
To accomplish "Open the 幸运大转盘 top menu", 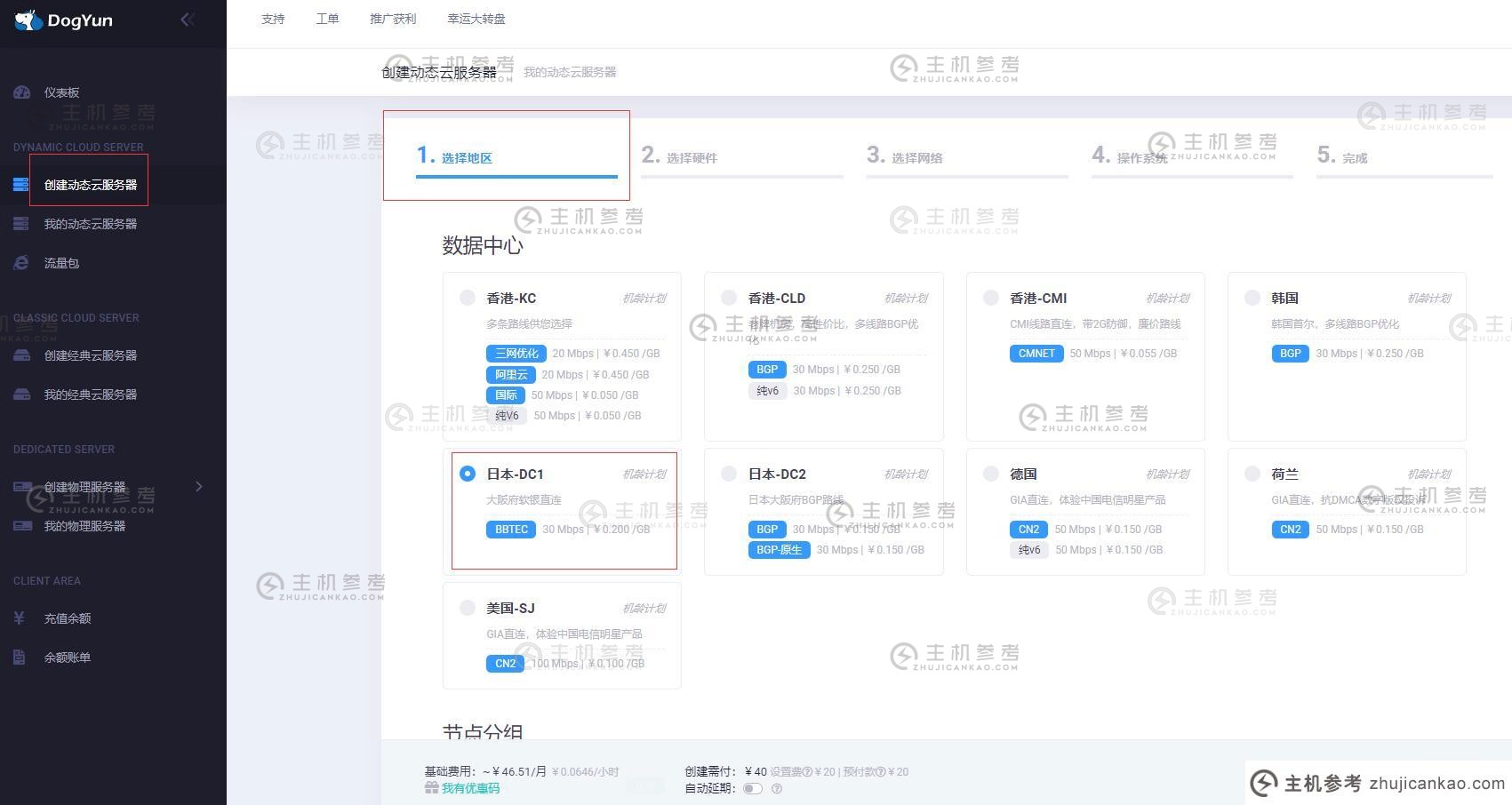I will [x=476, y=19].
